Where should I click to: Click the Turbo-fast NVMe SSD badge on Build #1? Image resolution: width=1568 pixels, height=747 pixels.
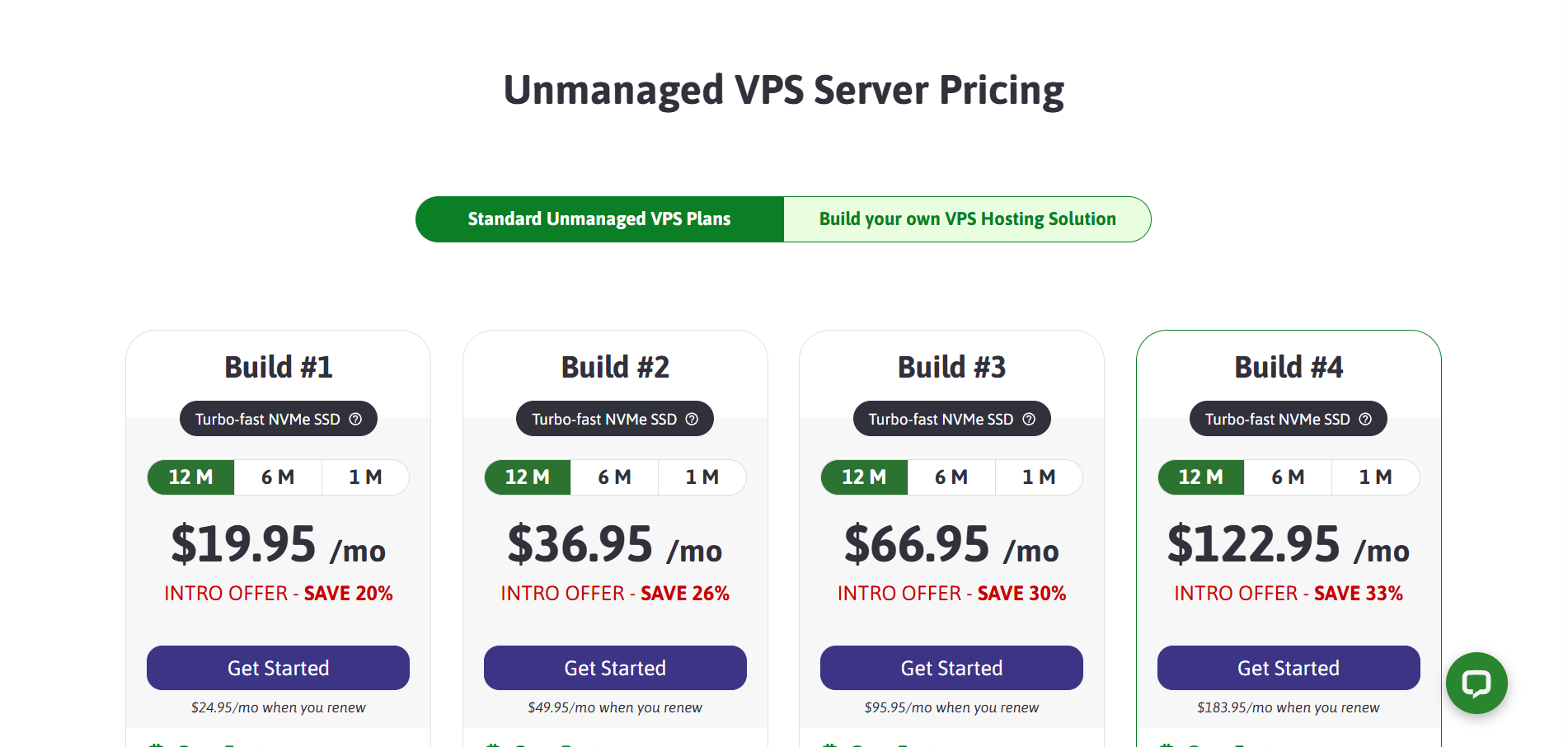tap(268, 419)
